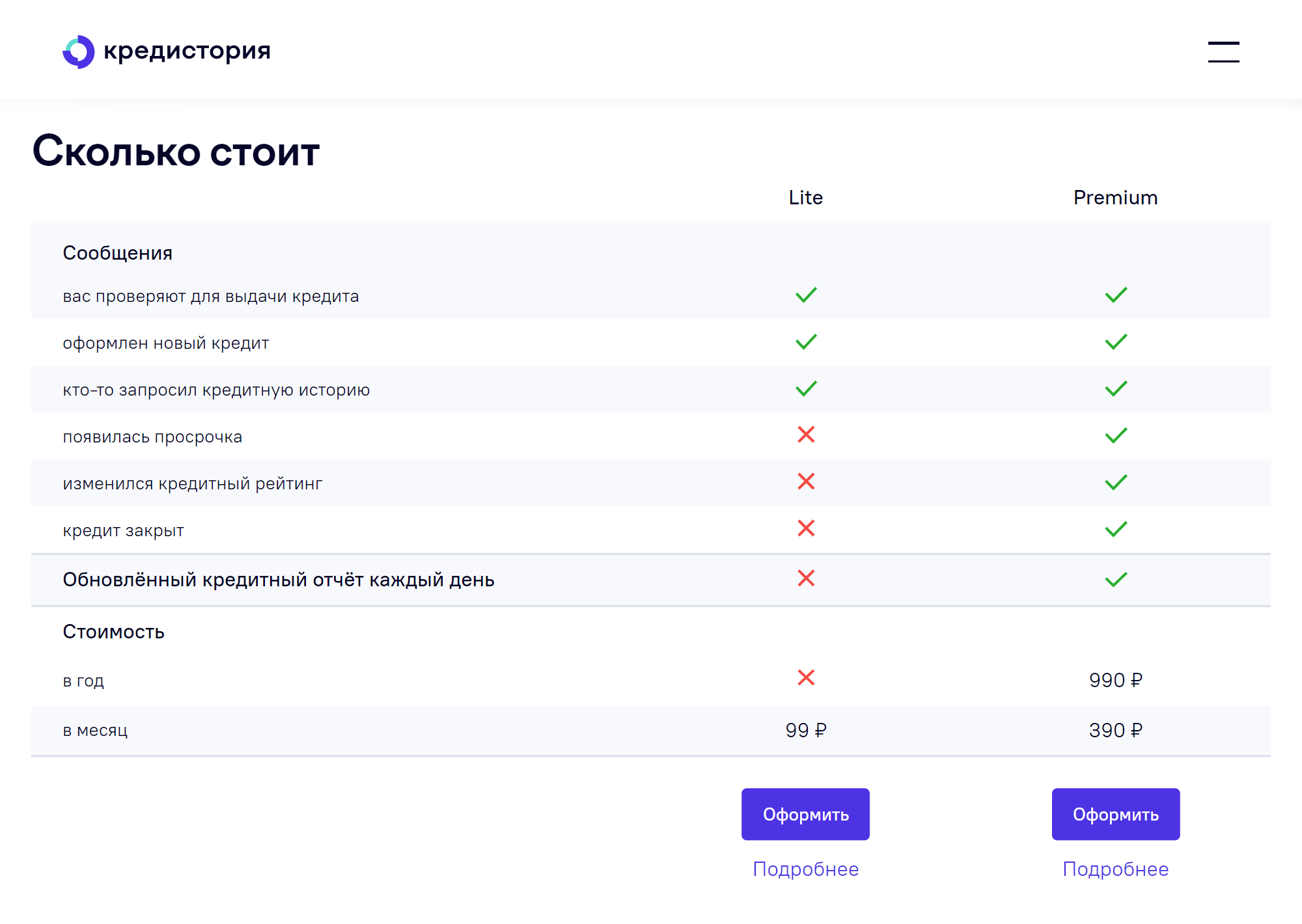Click Lite checkmark for кто-то запросил историю

pos(806,388)
